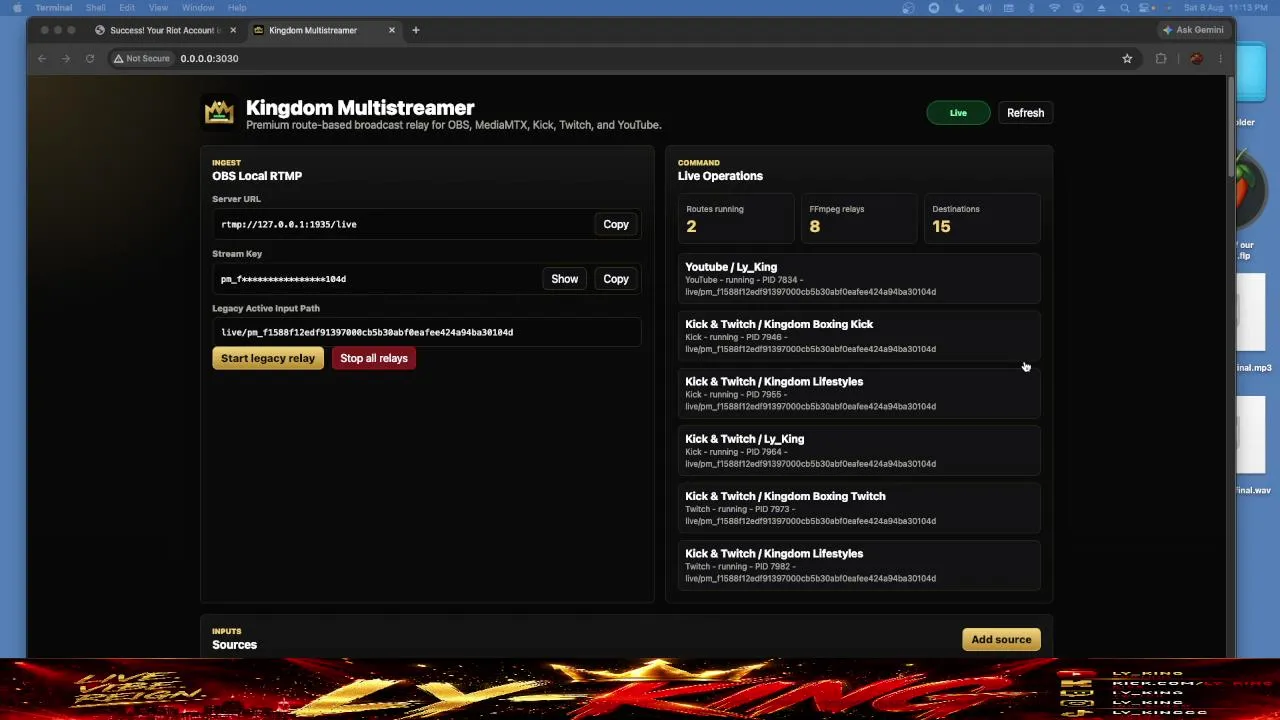This screenshot has height=720, width=1280.
Task: Select the Kick & Twitch / Ly_King route
Action: (x=859, y=451)
